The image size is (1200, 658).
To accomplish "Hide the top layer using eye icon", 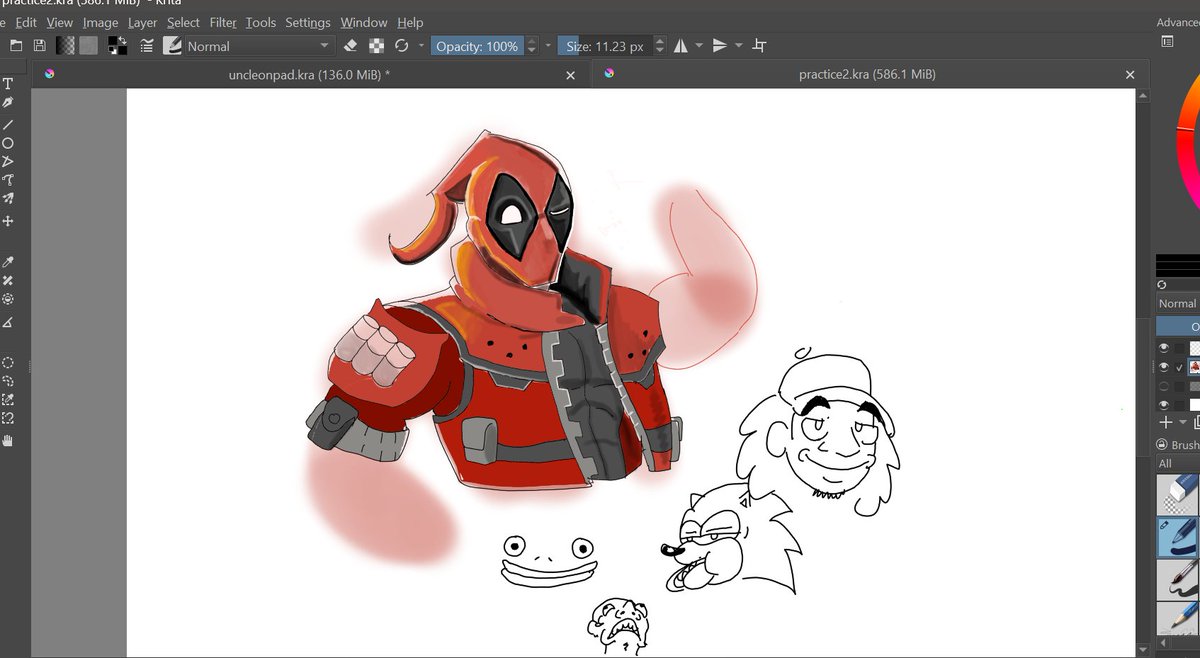I will coord(1164,348).
